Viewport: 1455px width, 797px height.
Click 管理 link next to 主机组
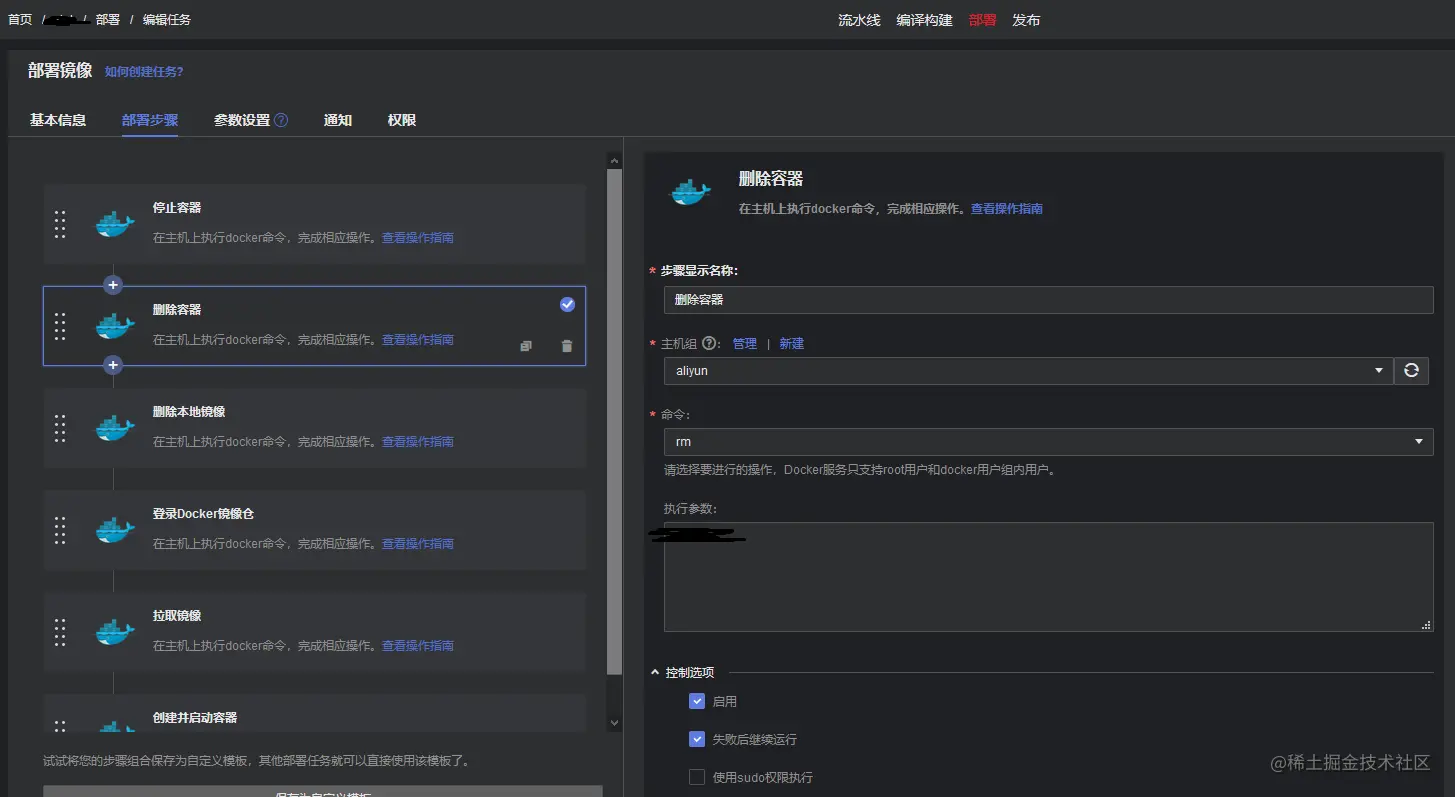click(745, 343)
